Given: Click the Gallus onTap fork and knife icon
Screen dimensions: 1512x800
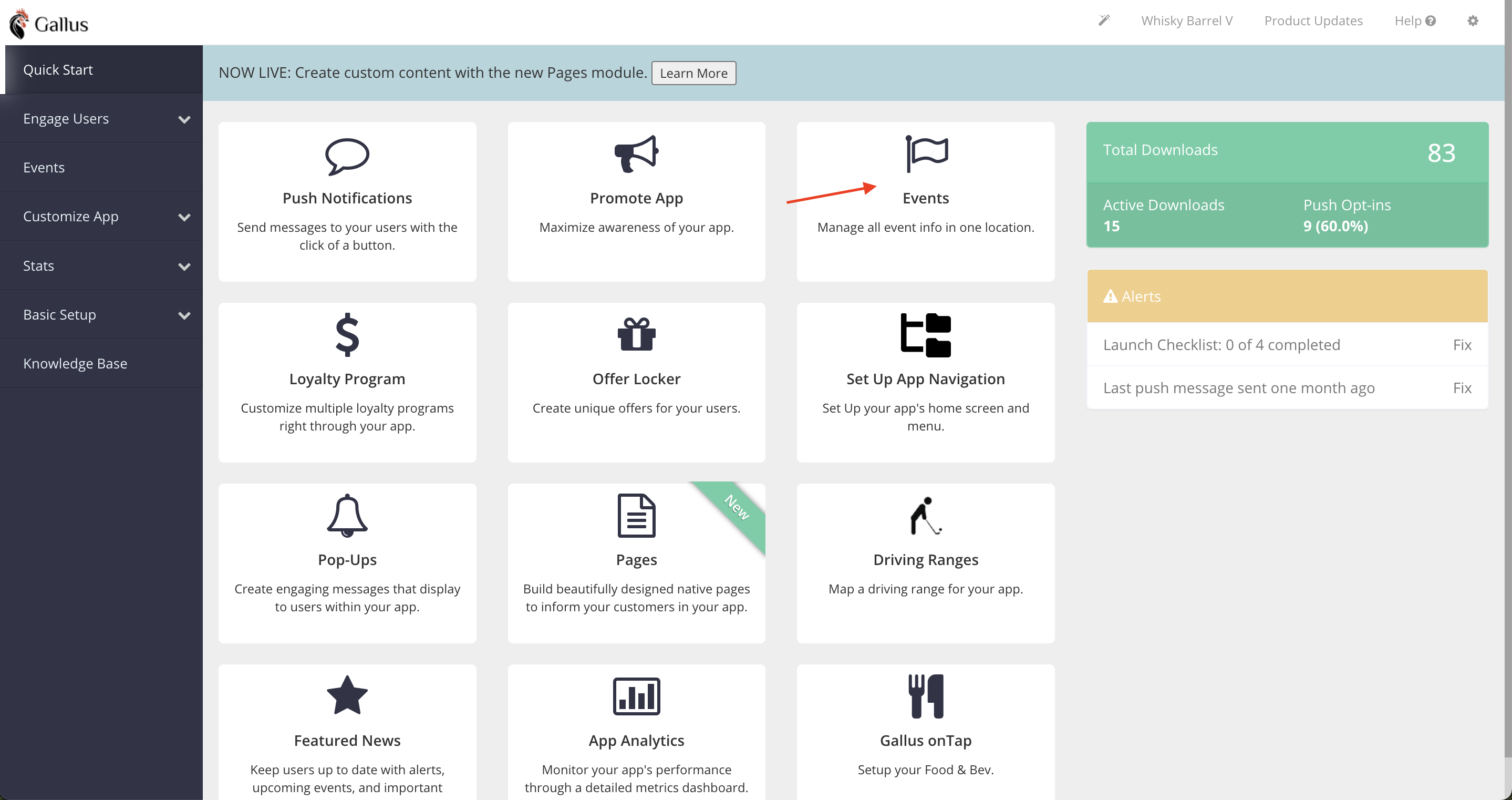Looking at the screenshot, I should (x=926, y=696).
